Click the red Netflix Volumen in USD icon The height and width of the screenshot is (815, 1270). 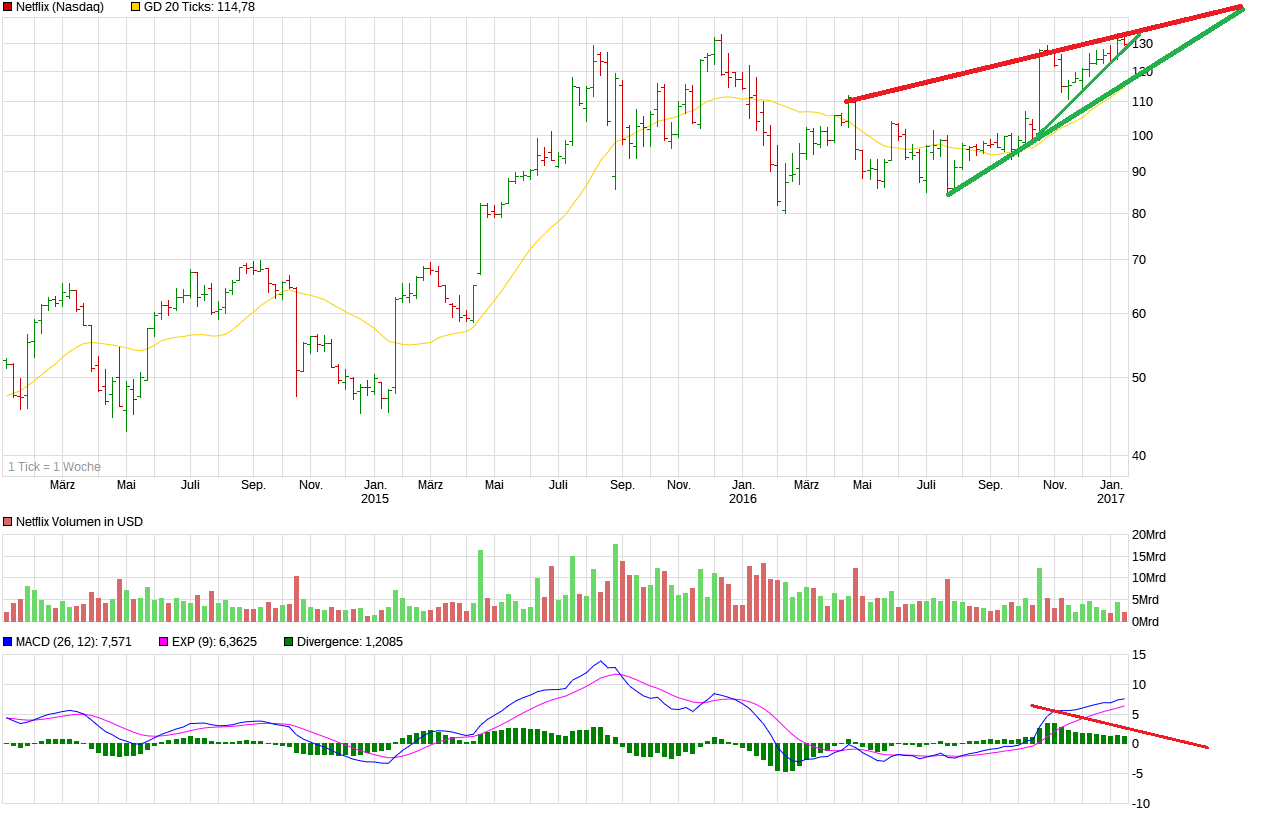coord(7,521)
